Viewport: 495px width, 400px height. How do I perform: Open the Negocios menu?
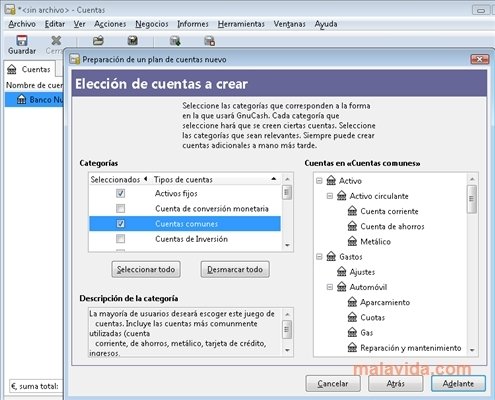152,24
